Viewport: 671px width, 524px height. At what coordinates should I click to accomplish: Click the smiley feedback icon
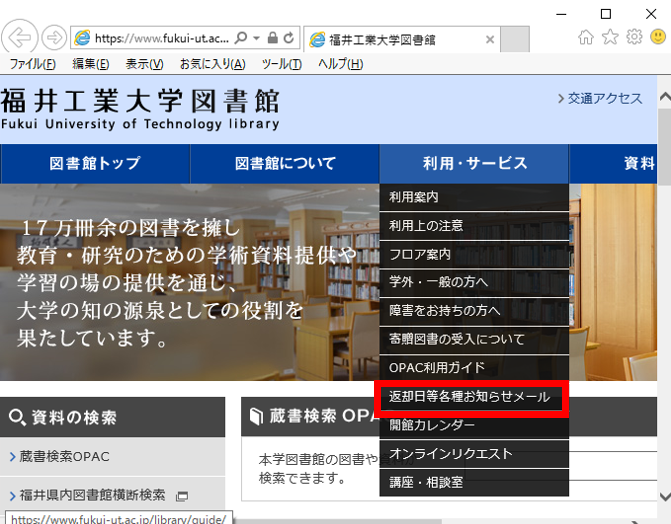[658, 37]
